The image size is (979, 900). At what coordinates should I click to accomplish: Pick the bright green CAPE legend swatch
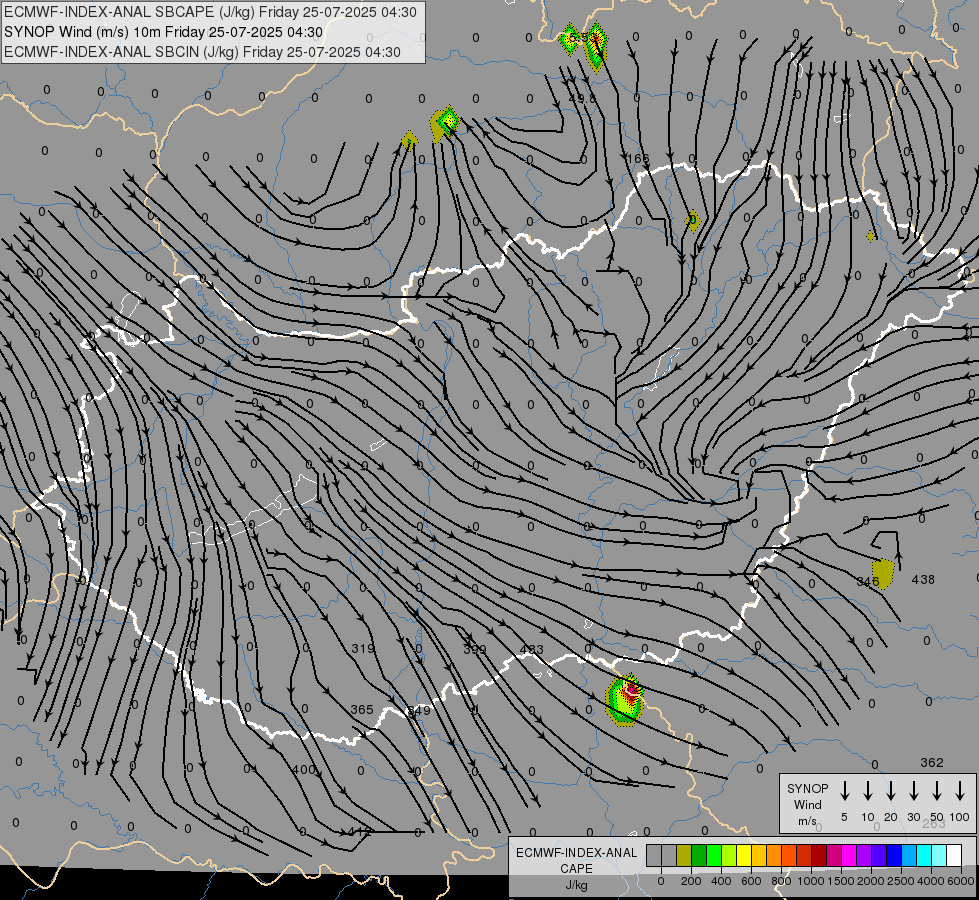point(714,855)
